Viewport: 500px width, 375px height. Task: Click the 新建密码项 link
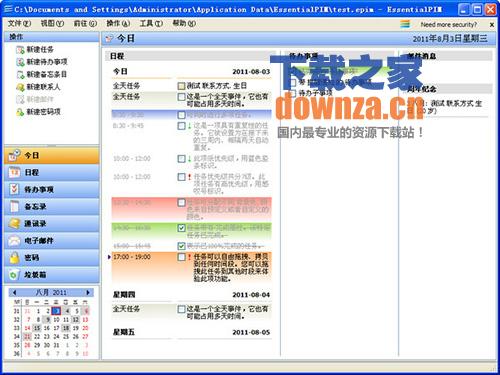(43, 112)
